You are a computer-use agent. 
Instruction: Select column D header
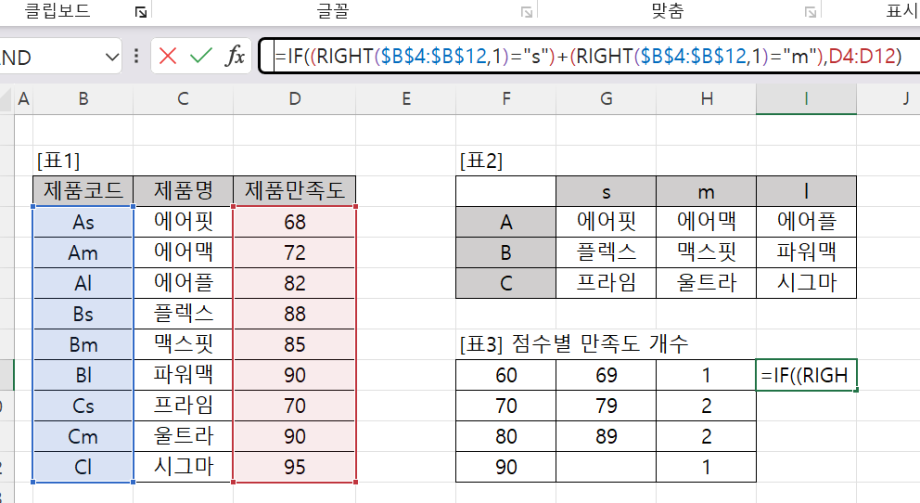(x=294, y=98)
